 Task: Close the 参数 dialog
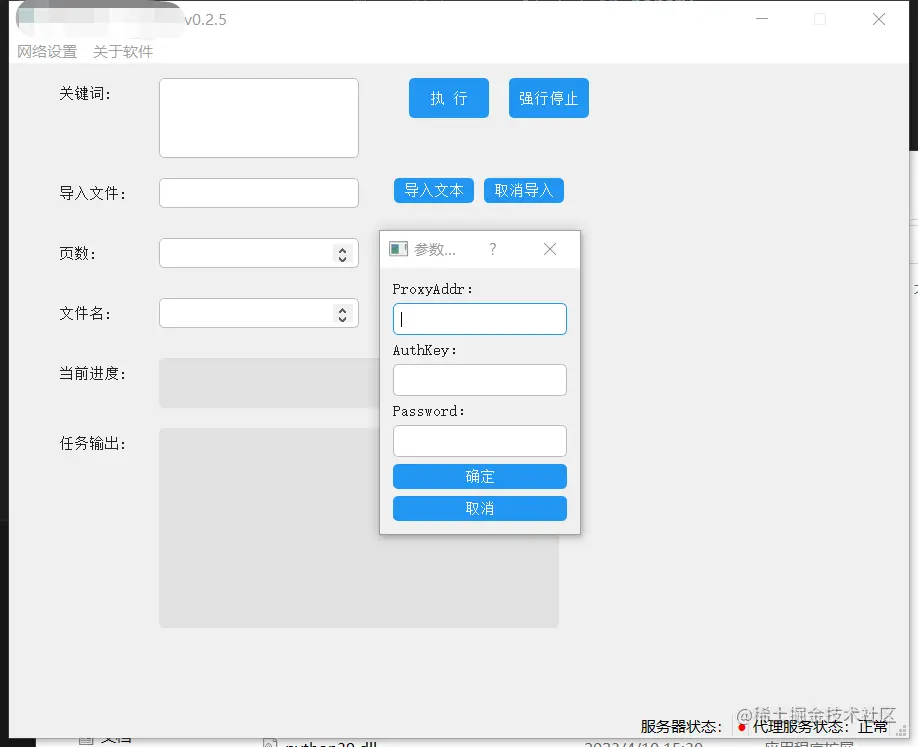(550, 249)
